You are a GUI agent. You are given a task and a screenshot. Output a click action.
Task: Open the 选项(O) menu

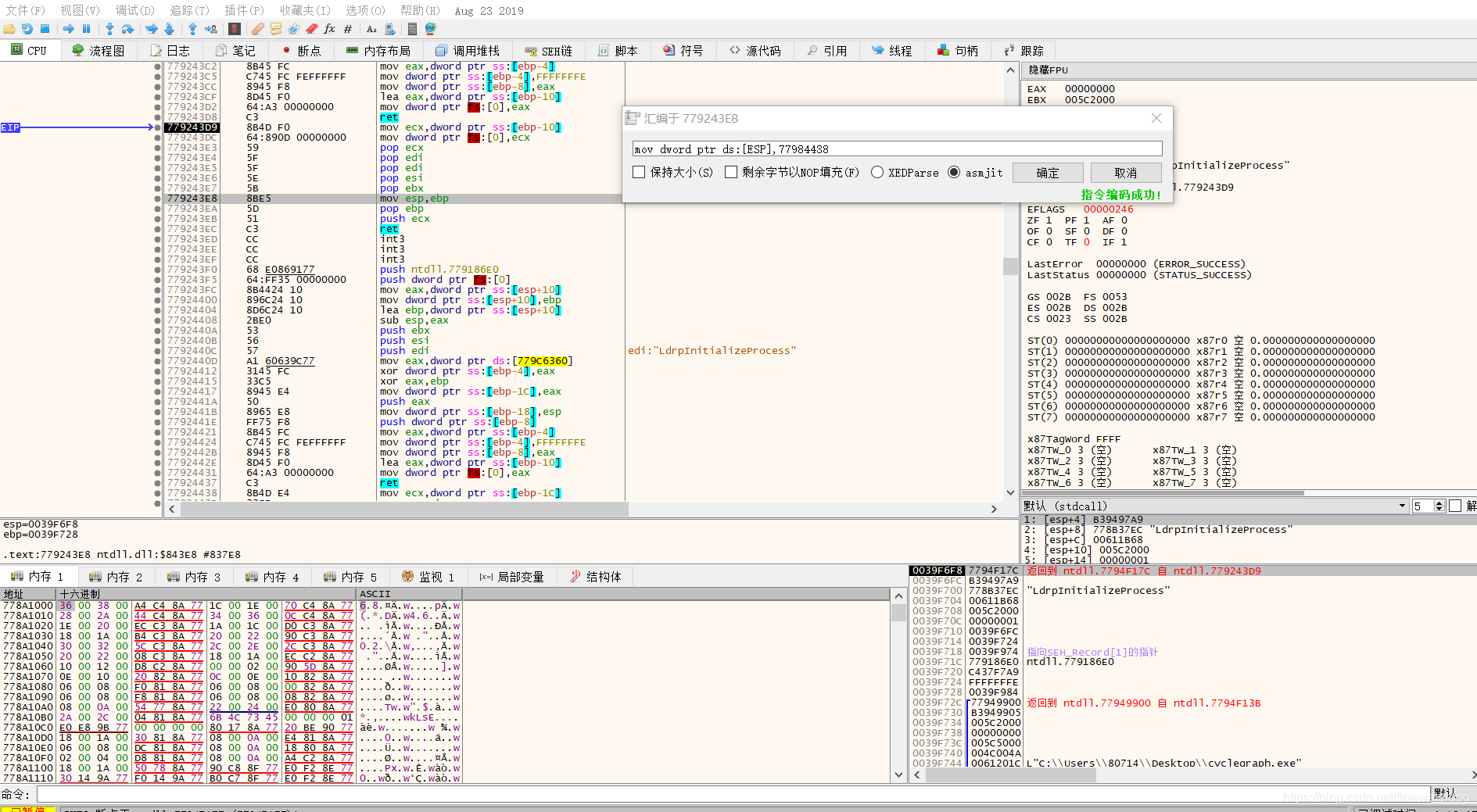coord(366,10)
